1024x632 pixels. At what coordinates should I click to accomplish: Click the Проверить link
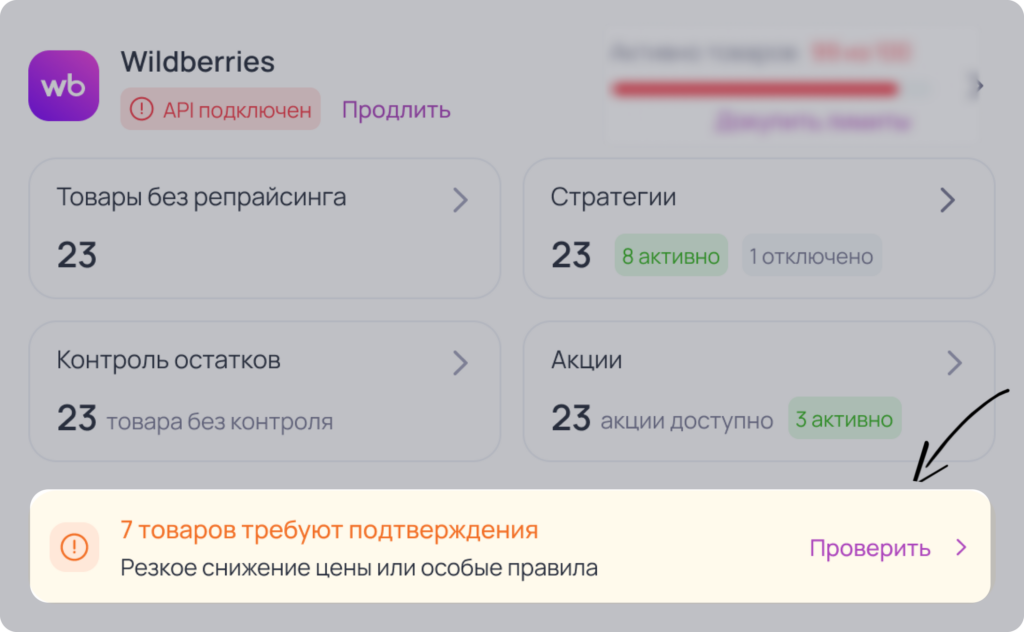click(870, 548)
